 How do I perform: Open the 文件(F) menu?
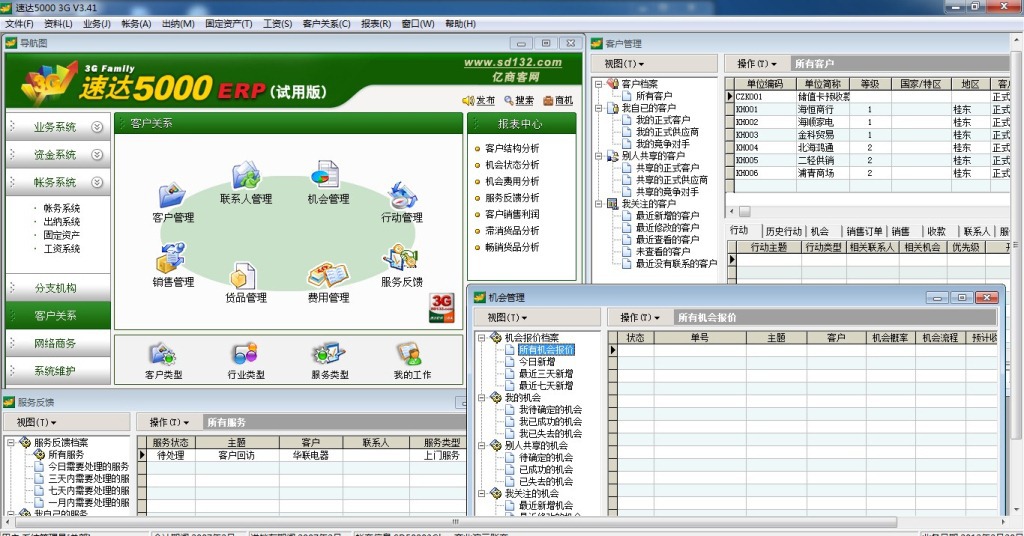(x=19, y=24)
